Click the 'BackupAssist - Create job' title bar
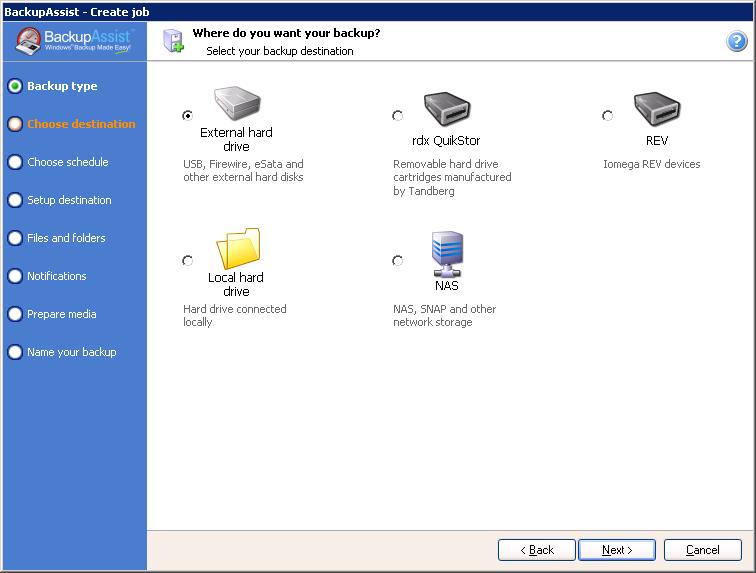This screenshot has height=573, width=756. (x=378, y=12)
